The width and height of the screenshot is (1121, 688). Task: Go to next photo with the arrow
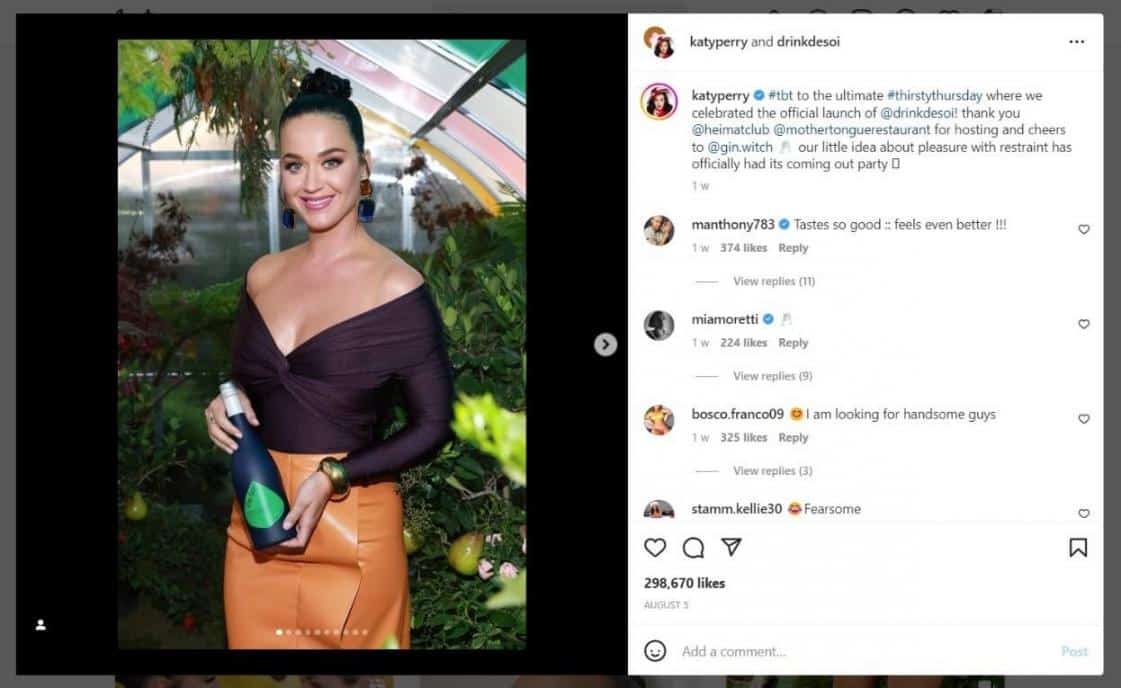pos(606,345)
